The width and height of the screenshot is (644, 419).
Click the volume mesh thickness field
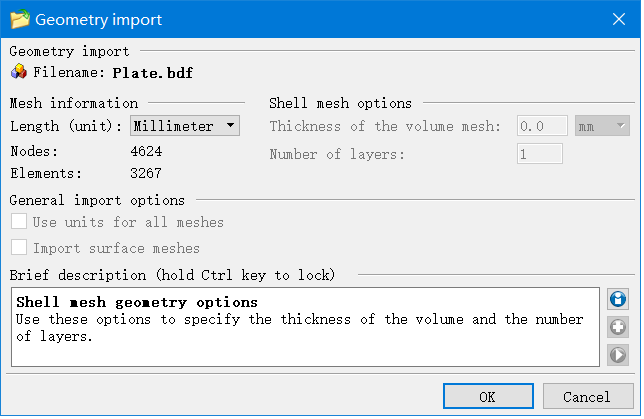(542, 127)
